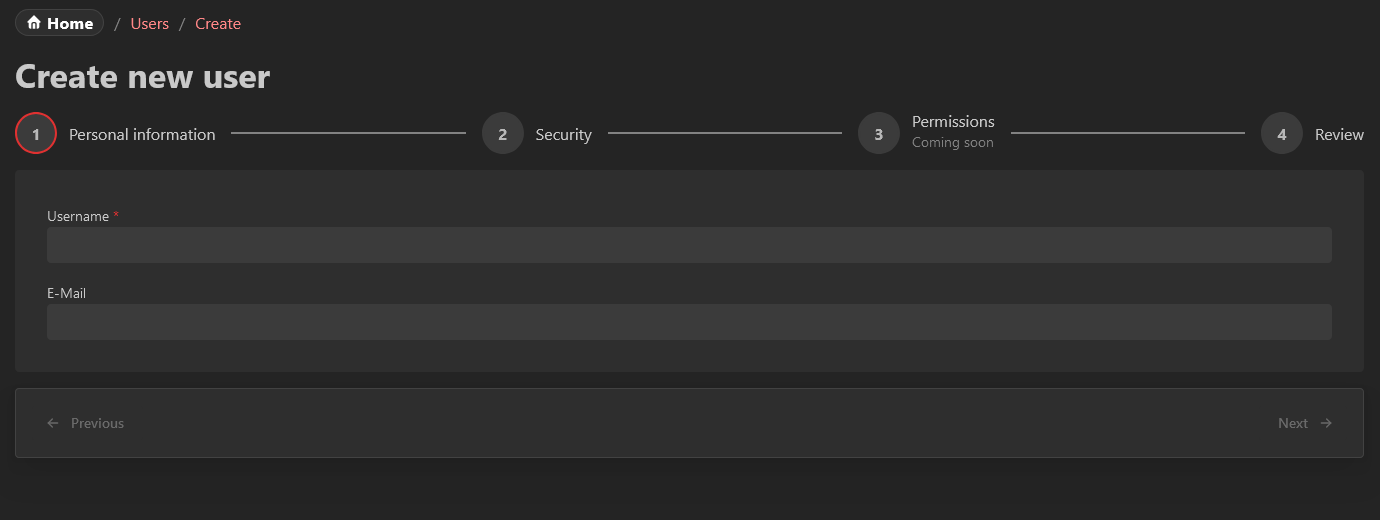
Task: Click the E-Mail field label
Action: click(x=67, y=293)
